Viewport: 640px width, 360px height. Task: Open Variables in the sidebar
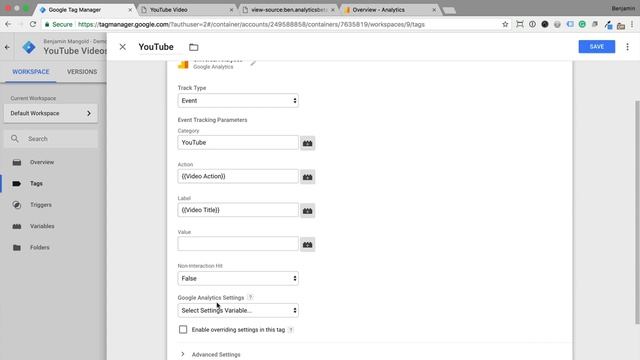pos(42,226)
